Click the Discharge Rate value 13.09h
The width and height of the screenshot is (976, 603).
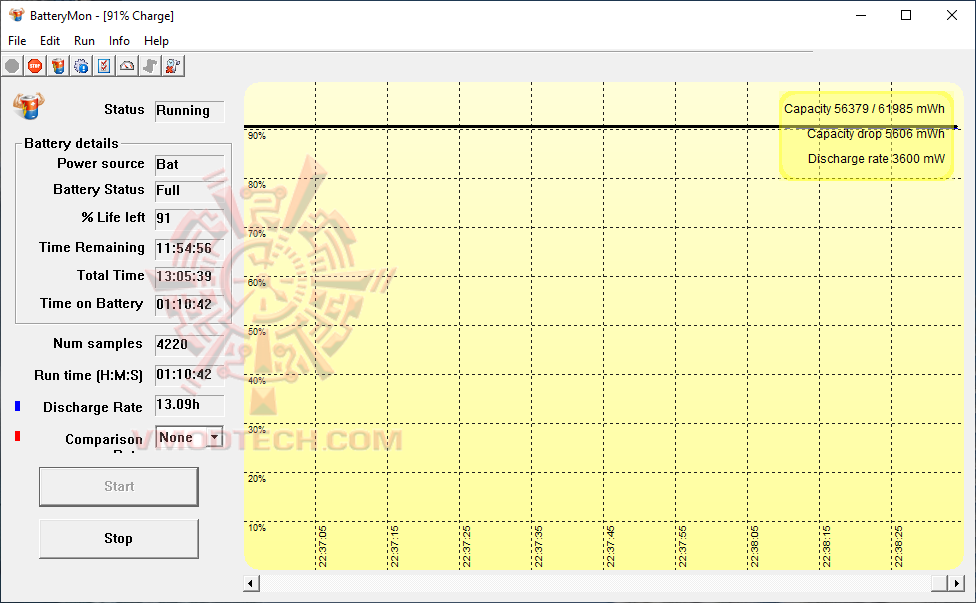coord(189,404)
